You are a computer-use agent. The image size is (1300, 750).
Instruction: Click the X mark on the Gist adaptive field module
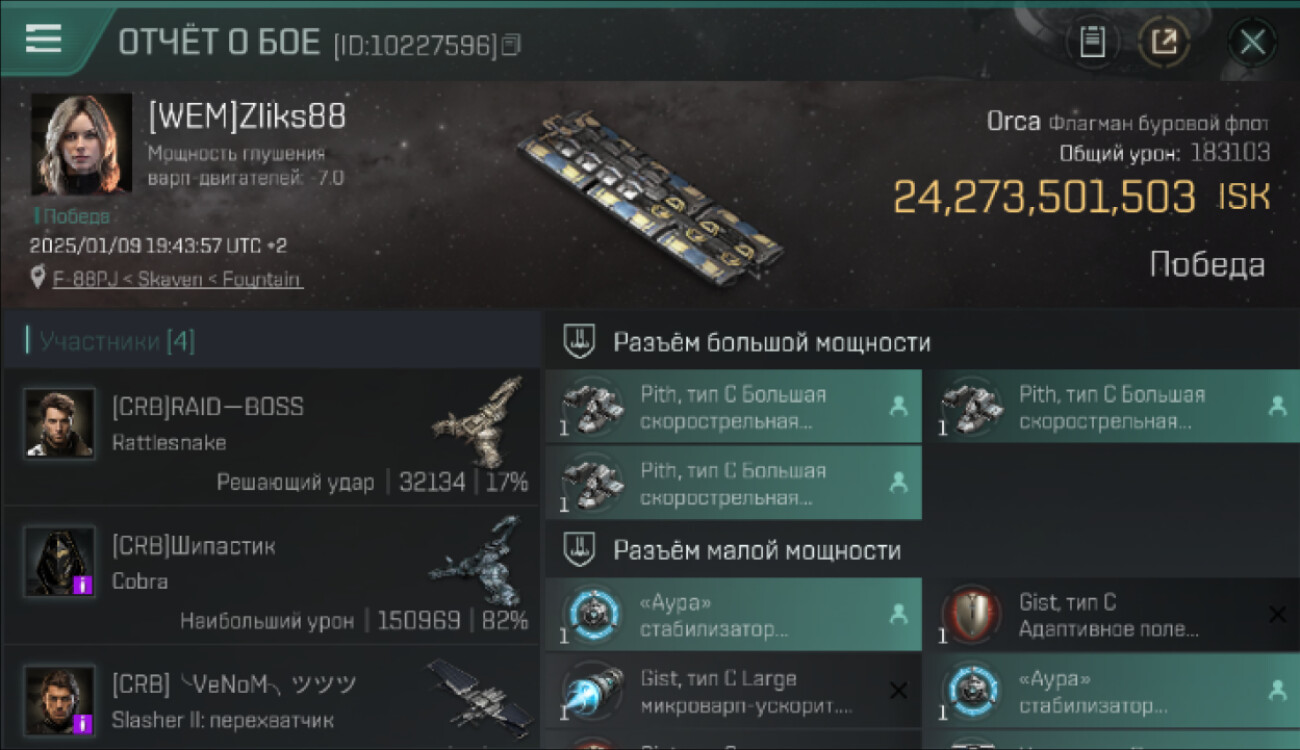click(x=1277, y=614)
